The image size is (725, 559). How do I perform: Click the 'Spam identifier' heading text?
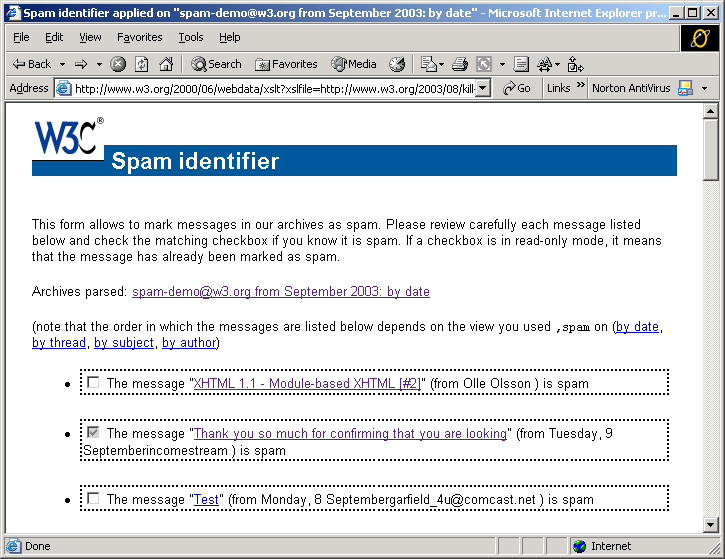click(x=195, y=161)
